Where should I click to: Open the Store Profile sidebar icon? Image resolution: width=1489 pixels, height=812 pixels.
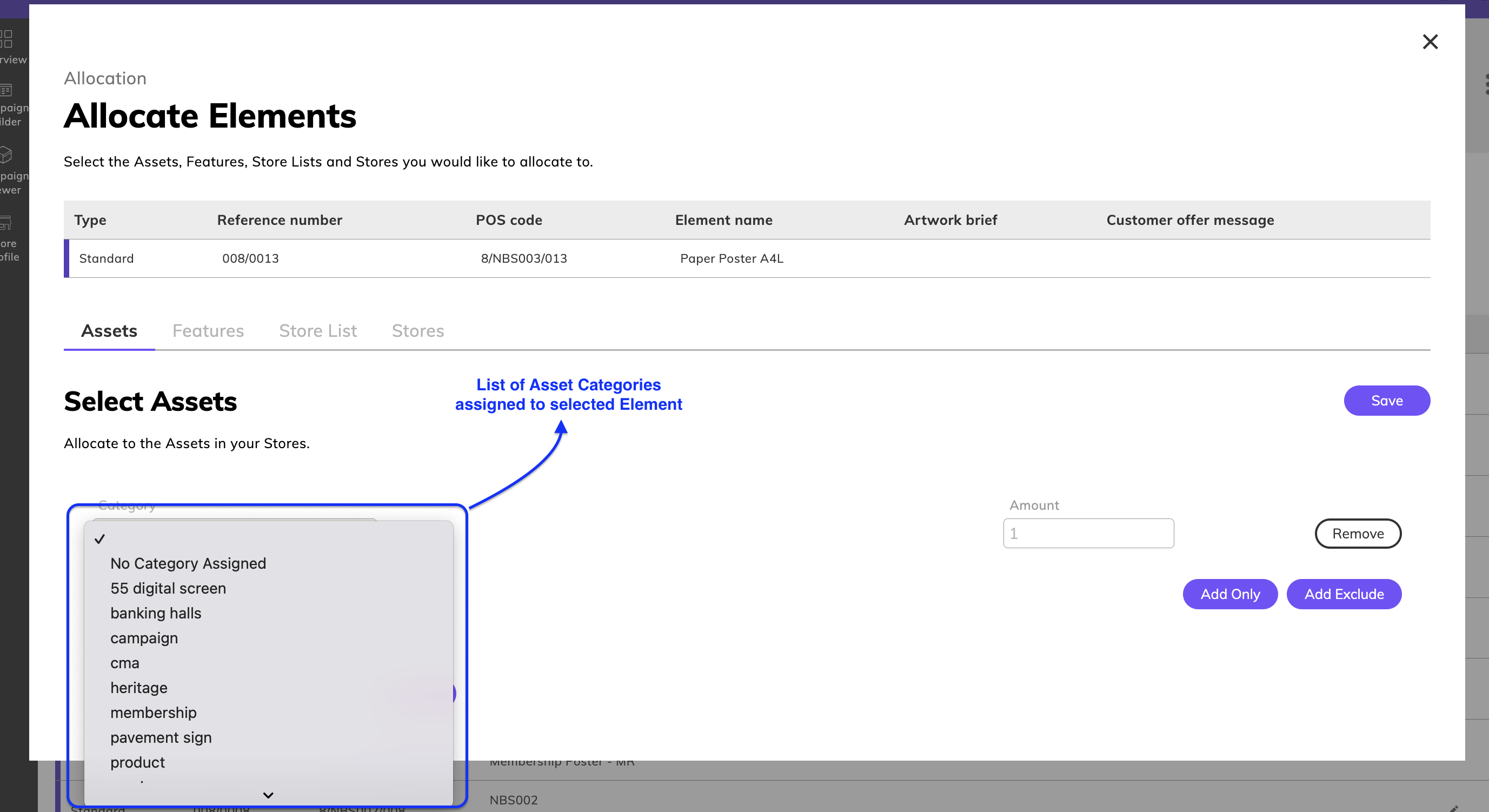pos(7,223)
